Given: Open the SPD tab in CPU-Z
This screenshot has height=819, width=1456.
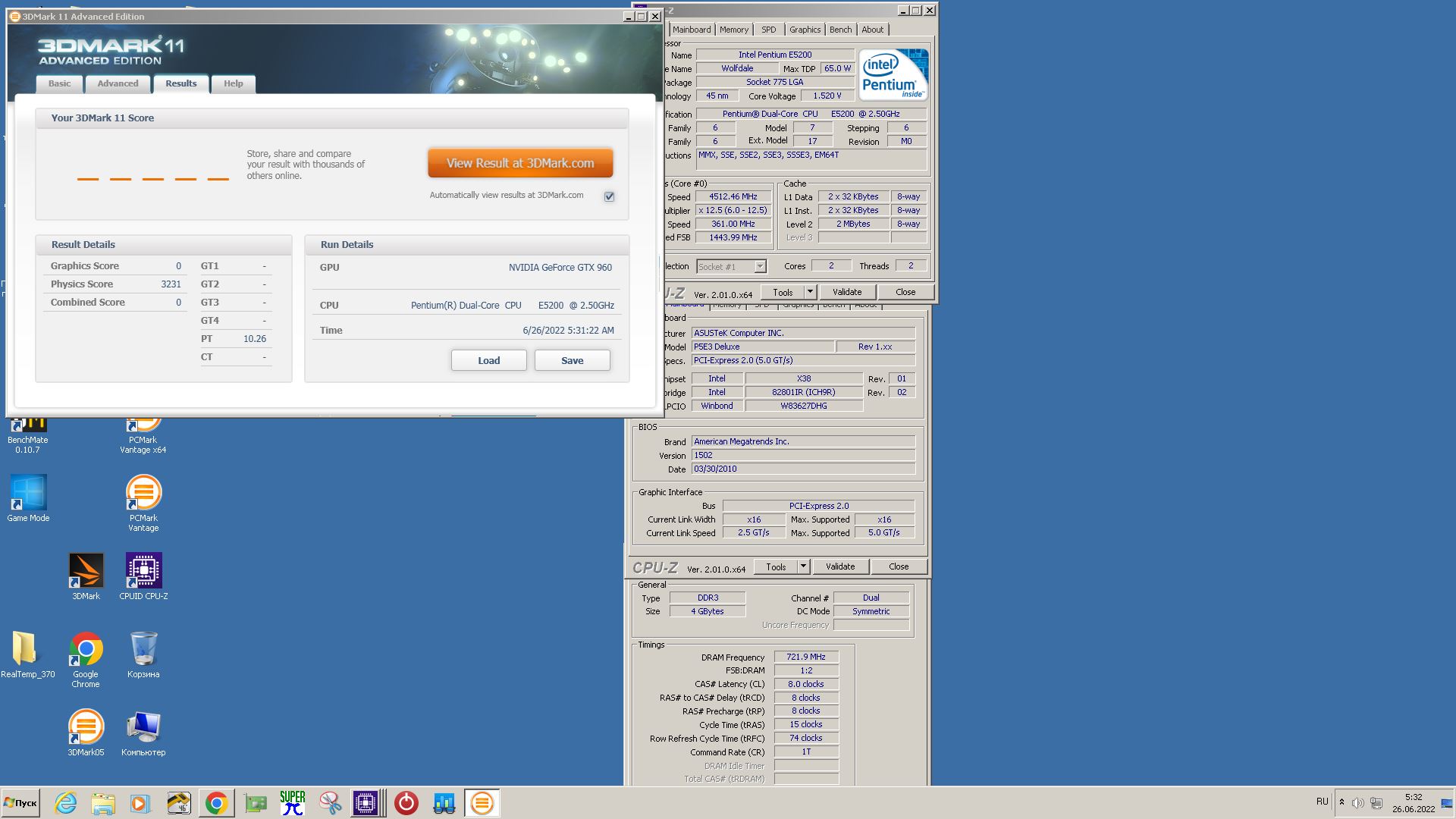Looking at the screenshot, I should click(768, 30).
